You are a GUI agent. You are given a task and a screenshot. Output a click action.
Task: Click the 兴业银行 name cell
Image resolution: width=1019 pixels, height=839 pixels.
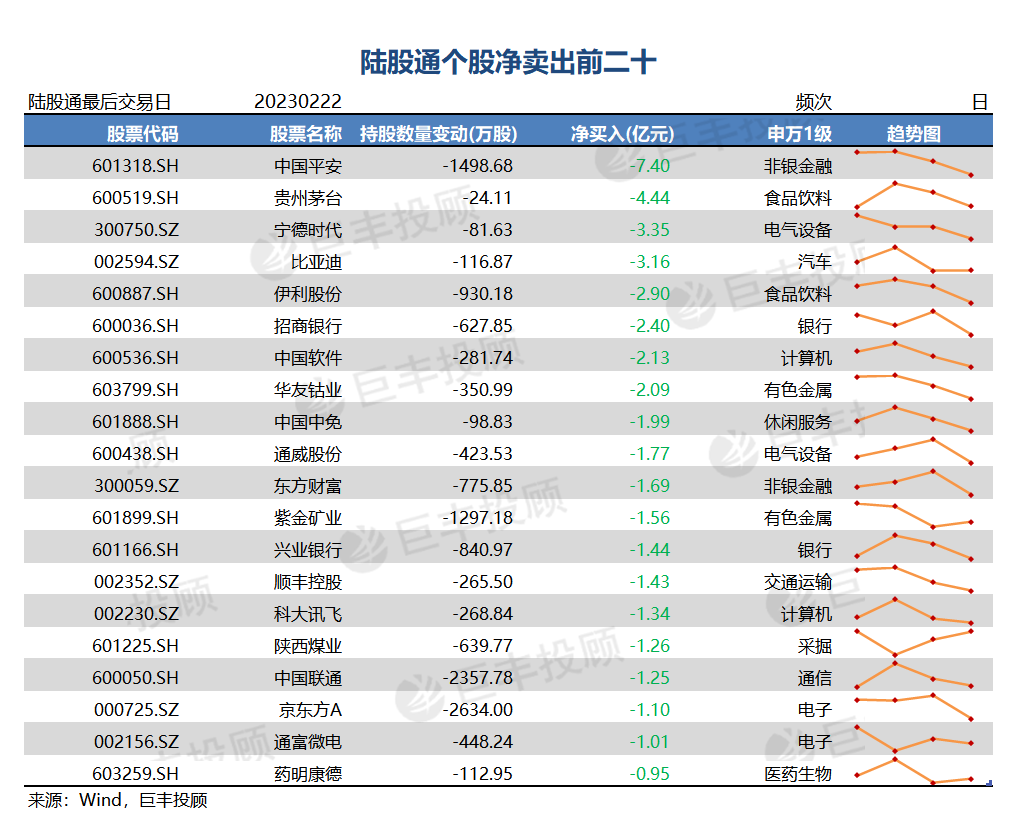(x=307, y=550)
